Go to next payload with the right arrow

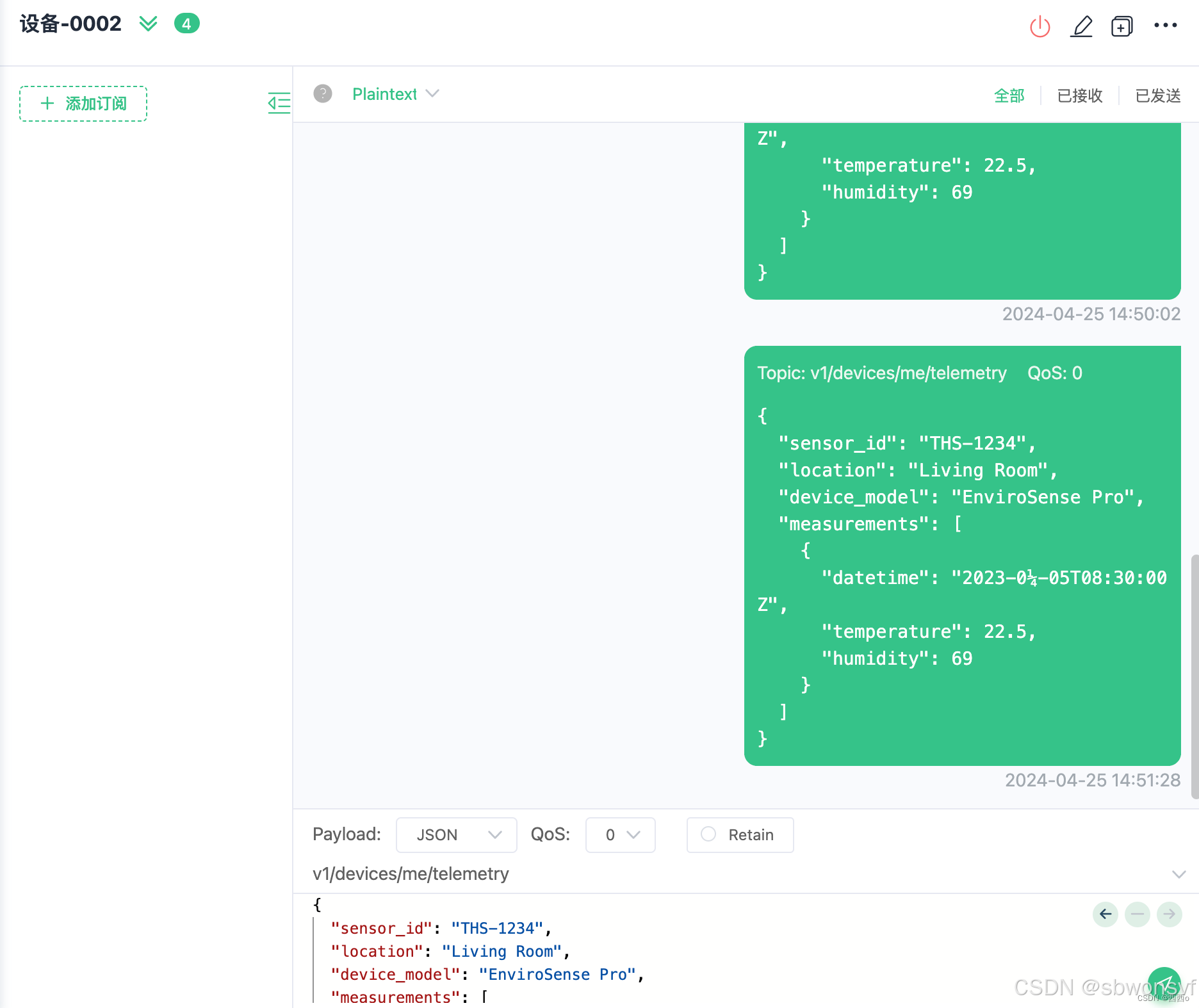[1170, 915]
